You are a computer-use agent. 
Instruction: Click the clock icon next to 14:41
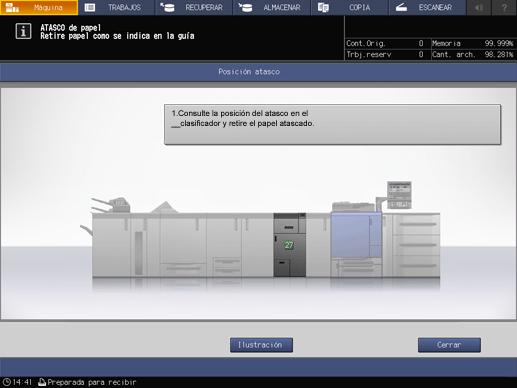(x=7, y=382)
